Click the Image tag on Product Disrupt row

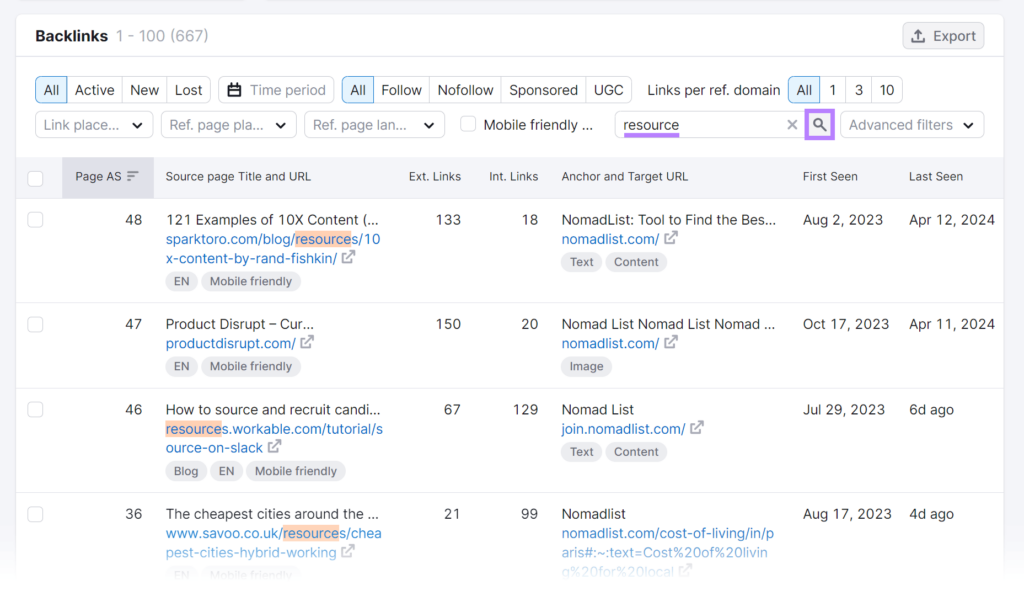(586, 366)
